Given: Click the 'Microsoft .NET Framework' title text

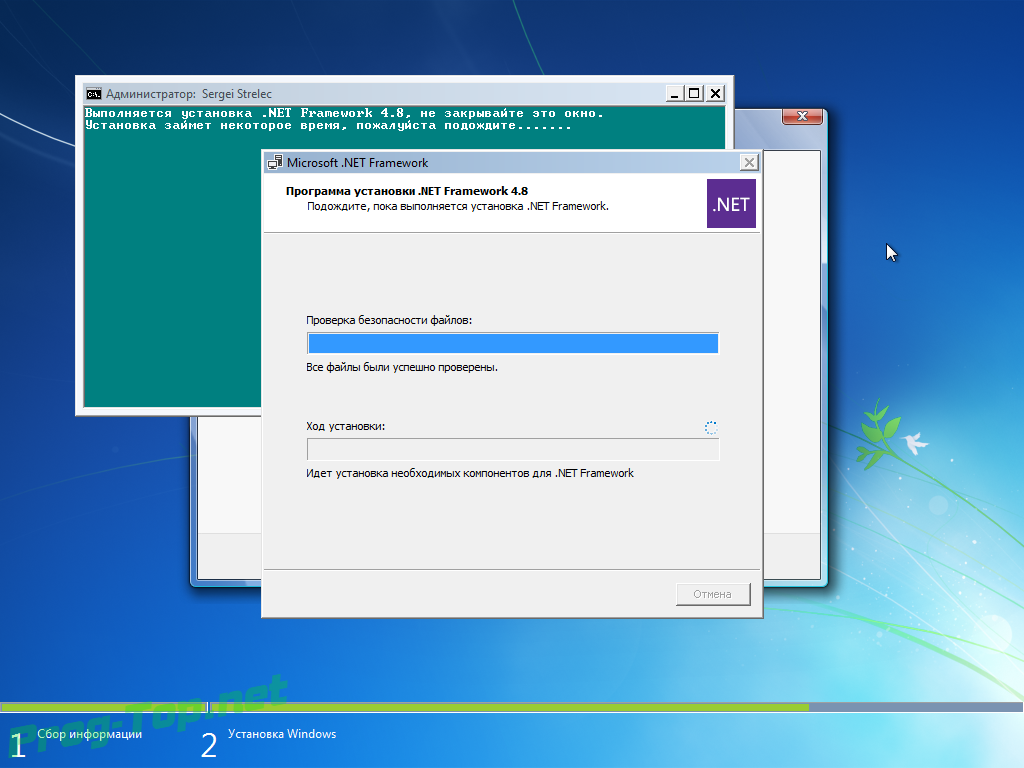Looking at the screenshot, I should click(x=357, y=163).
